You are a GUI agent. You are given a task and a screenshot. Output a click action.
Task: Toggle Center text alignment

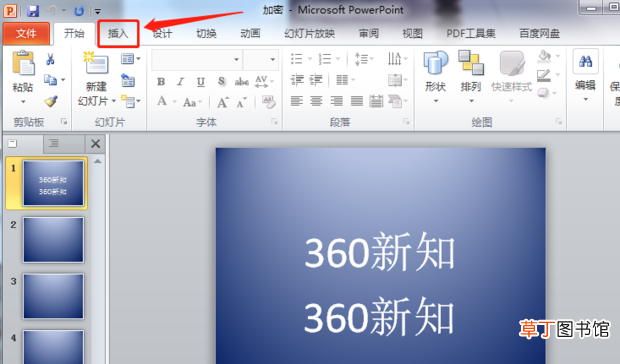click(x=316, y=101)
